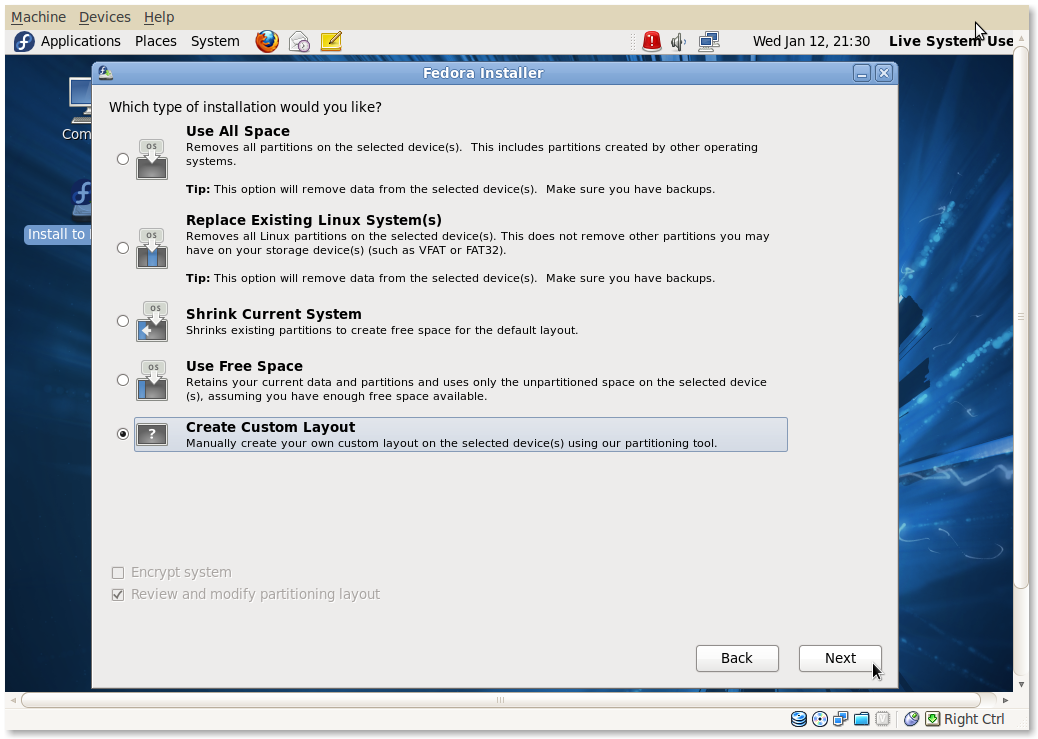
Task: Click the green keyboard capture arrow icon
Action: click(933, 719)
